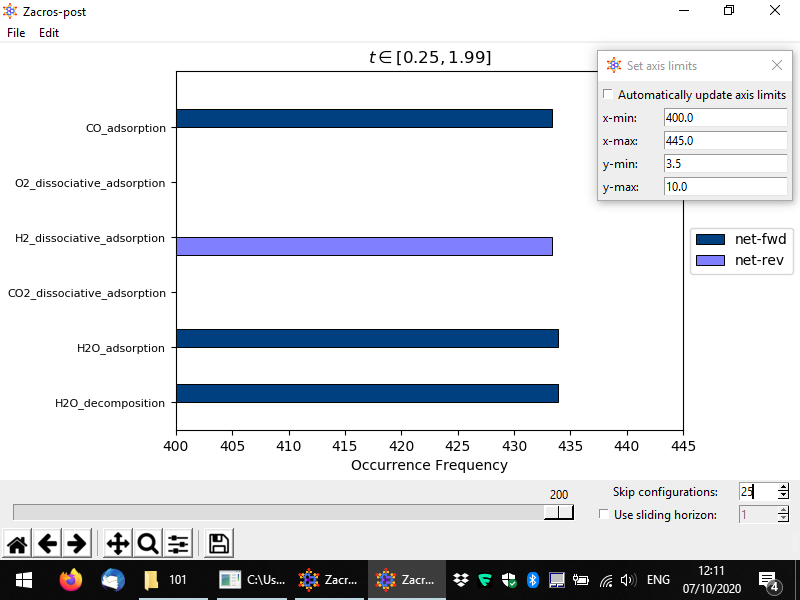This screenshot has width=800, height=600.
Task: Enable automatically update axis limits
Action: 608,95
